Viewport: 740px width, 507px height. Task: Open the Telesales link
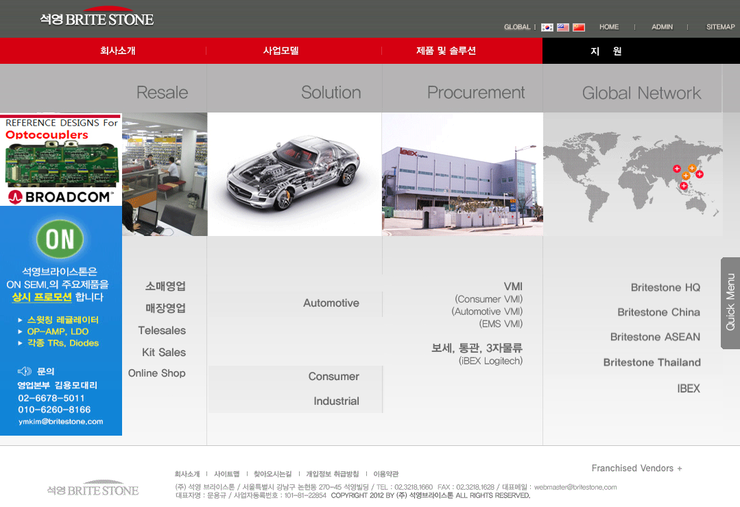tap(162, 330)
